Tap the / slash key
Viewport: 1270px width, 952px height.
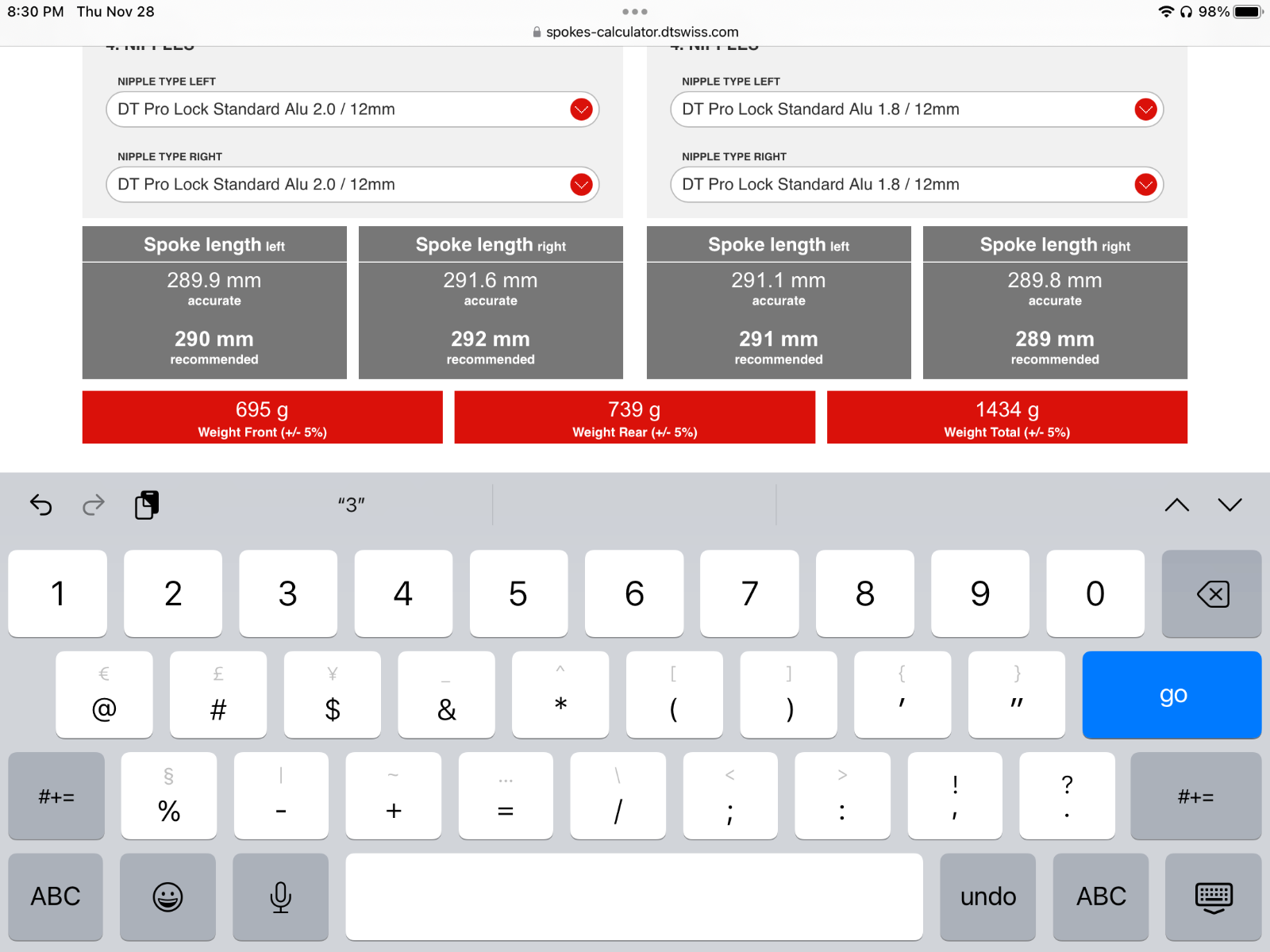[x=618, y=796]
